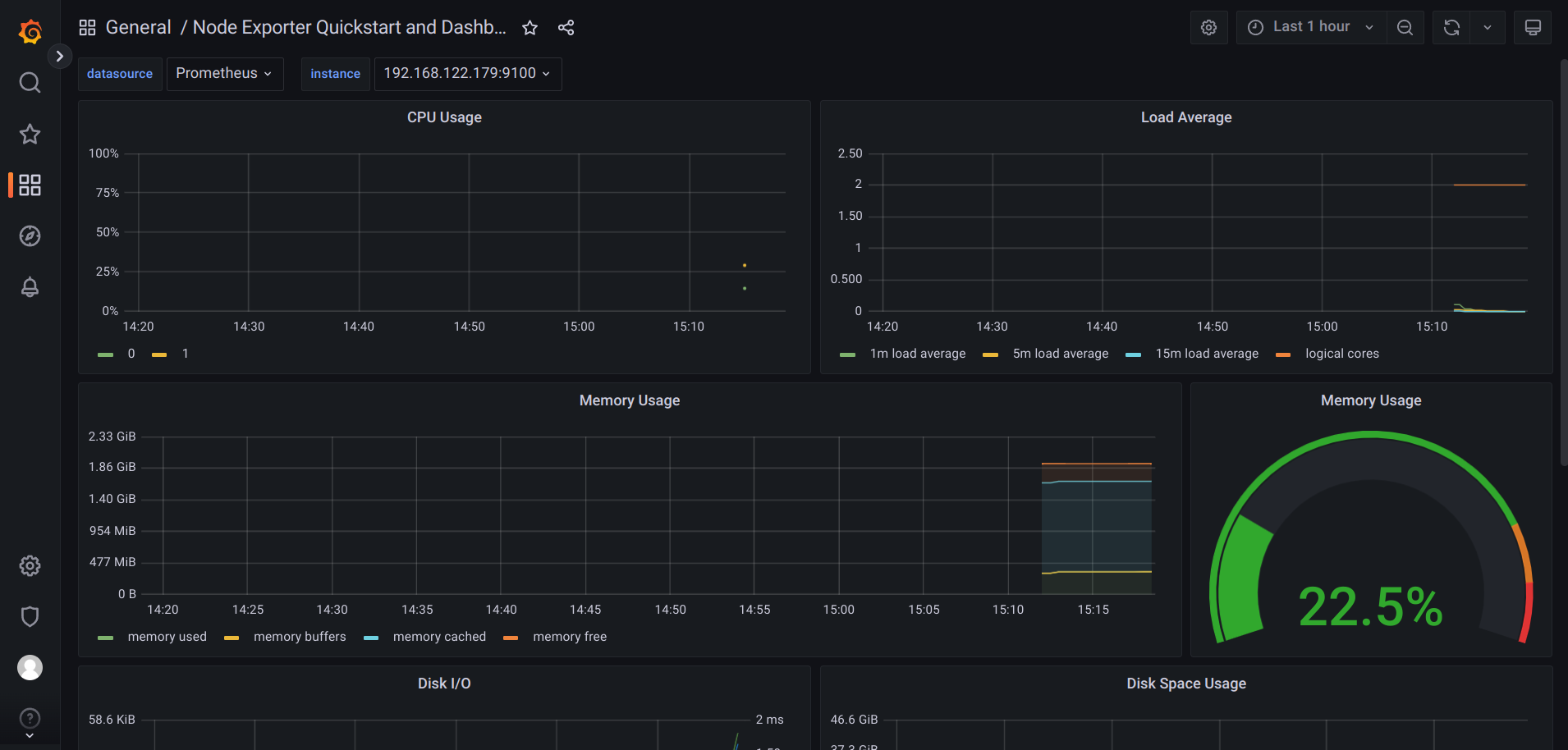Open the user profile avatar
The height and width of the screenshot is (750, 1568).
[x=30, y=667]
